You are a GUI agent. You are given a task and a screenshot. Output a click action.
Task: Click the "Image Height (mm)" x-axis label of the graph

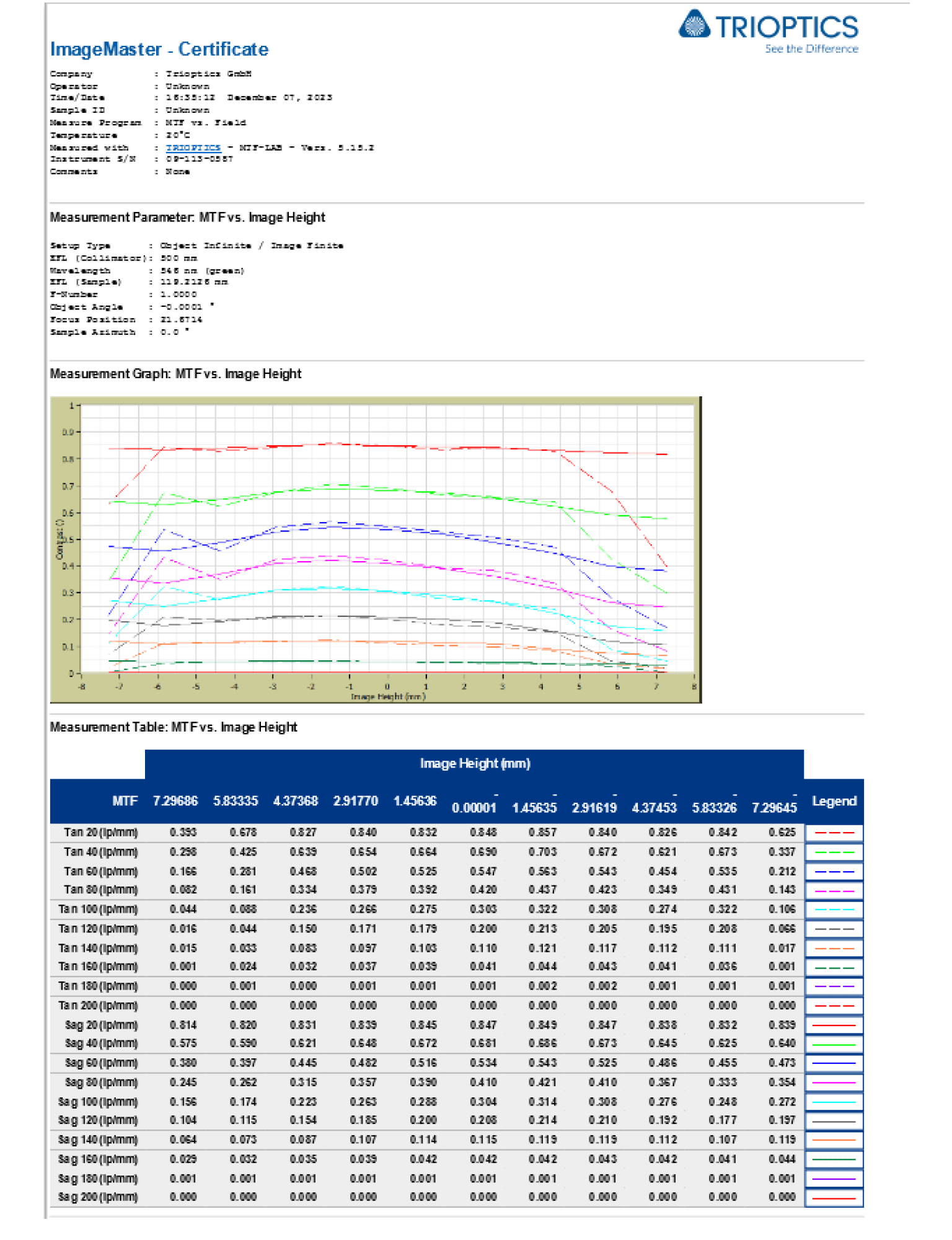[x=388, y=697]
